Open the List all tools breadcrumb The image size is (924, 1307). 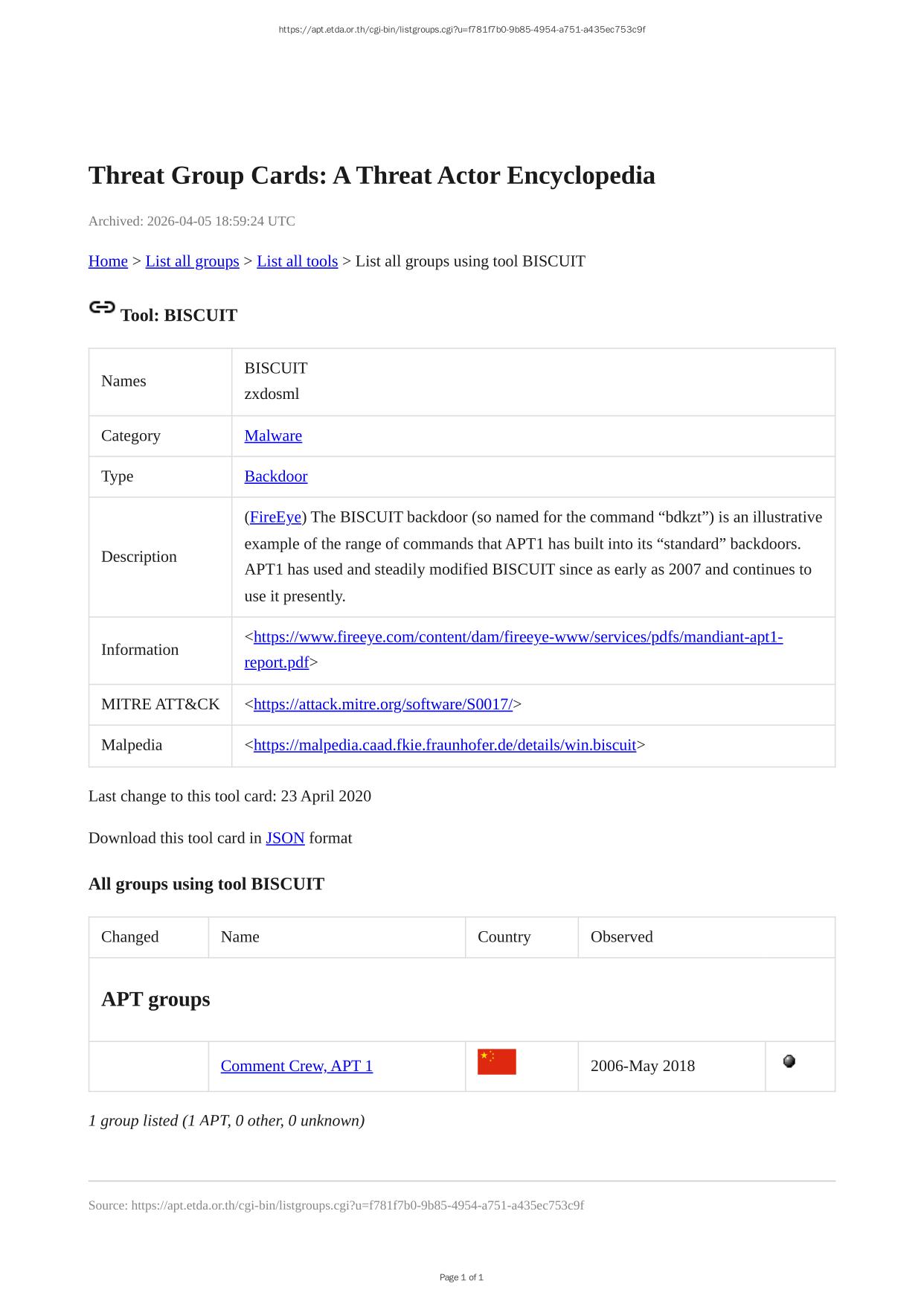point(297,261)
